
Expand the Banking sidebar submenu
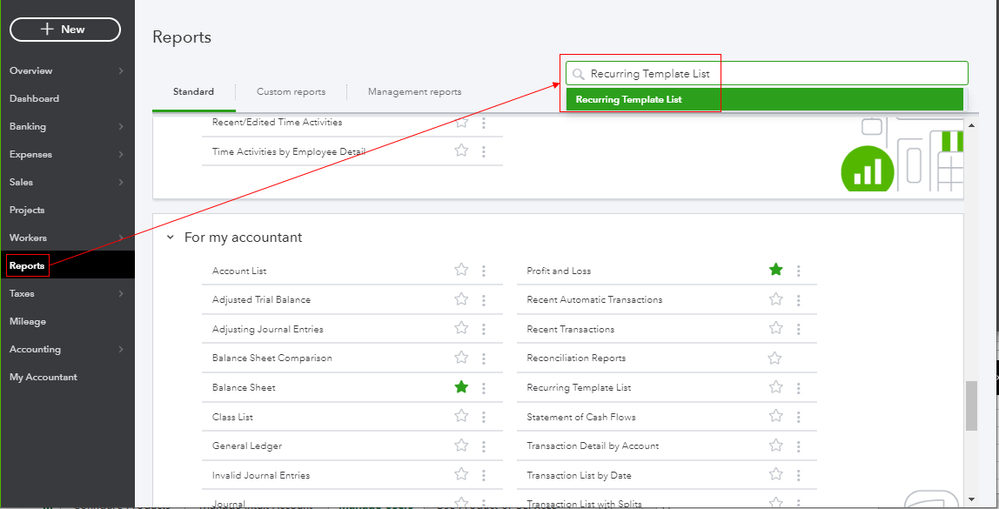[x=120, y=127]
